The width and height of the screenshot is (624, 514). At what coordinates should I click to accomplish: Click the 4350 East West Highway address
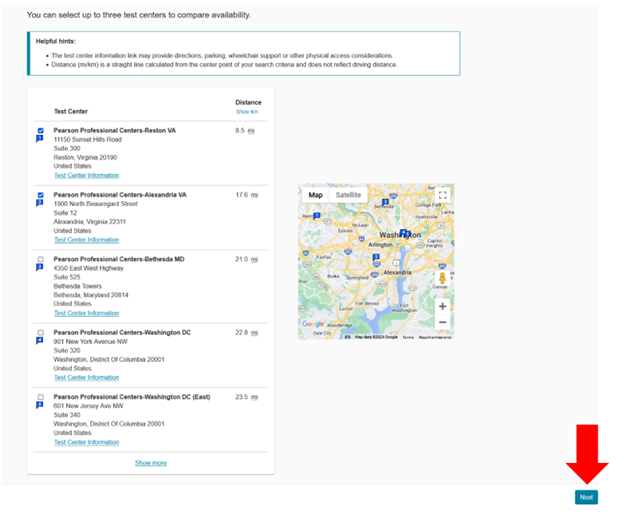pyautogui.click(x=89, y=269)
